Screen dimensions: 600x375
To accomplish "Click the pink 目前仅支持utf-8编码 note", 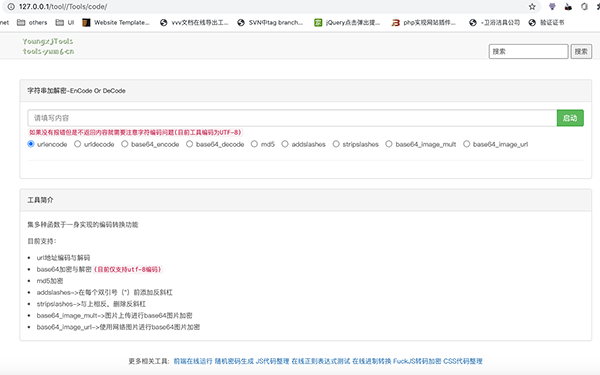I will [128, 269].
